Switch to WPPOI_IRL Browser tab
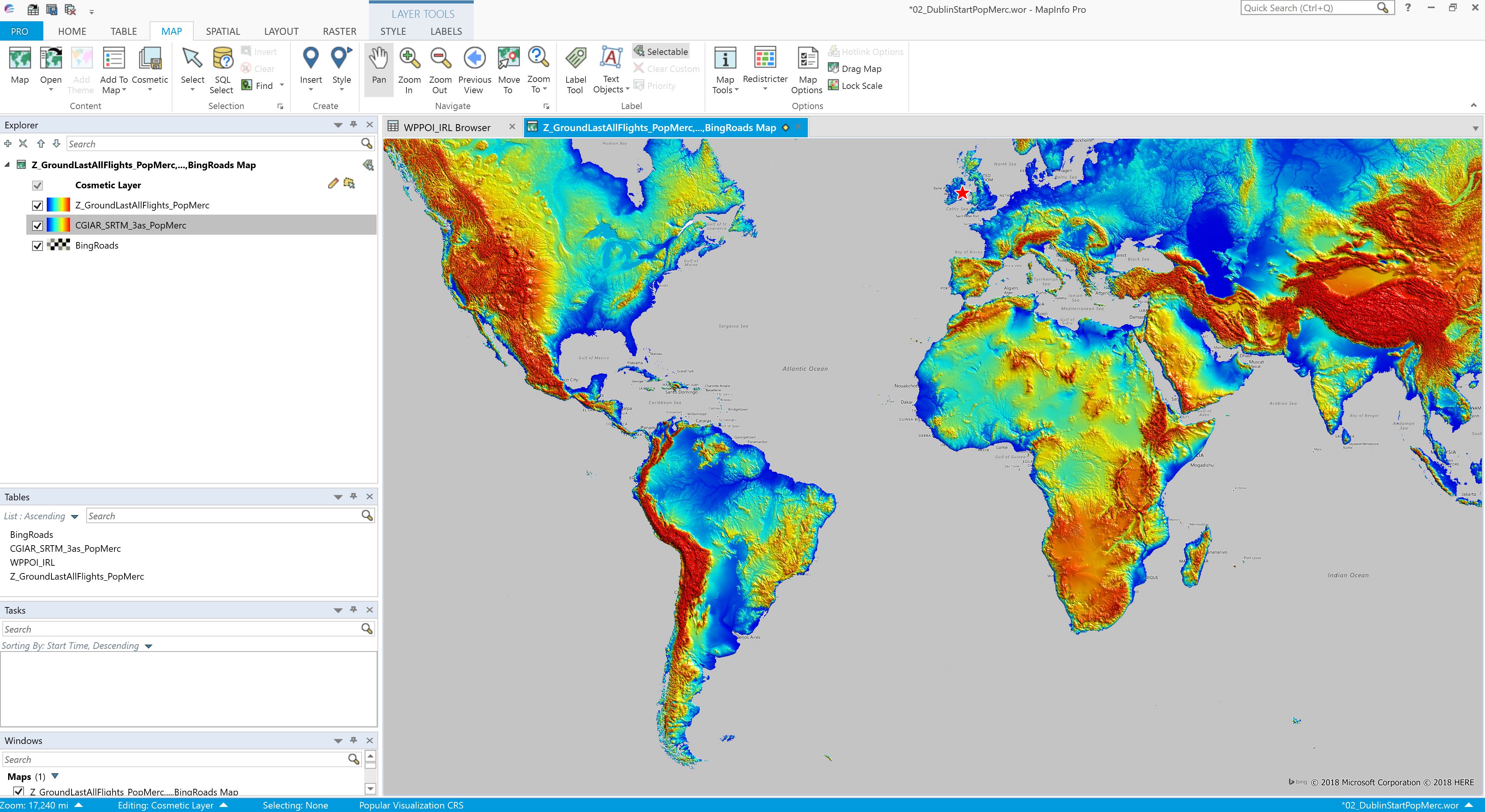Image resolution: width=1485 pixels, height=812 pixels. tap(447, 127)
